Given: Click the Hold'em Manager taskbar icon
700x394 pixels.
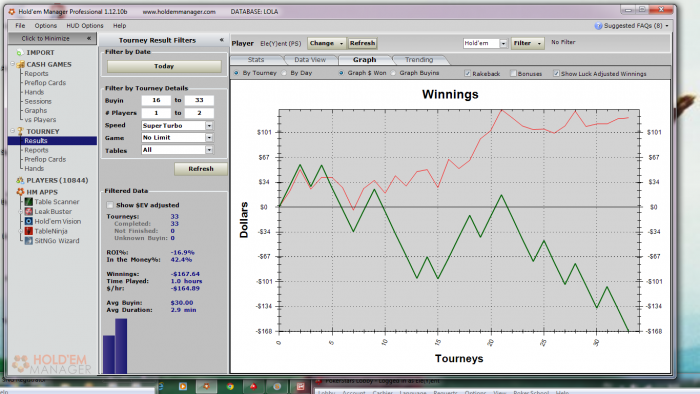Looking at the screenshot, I should pyautogui.click(x=206, y=386).
